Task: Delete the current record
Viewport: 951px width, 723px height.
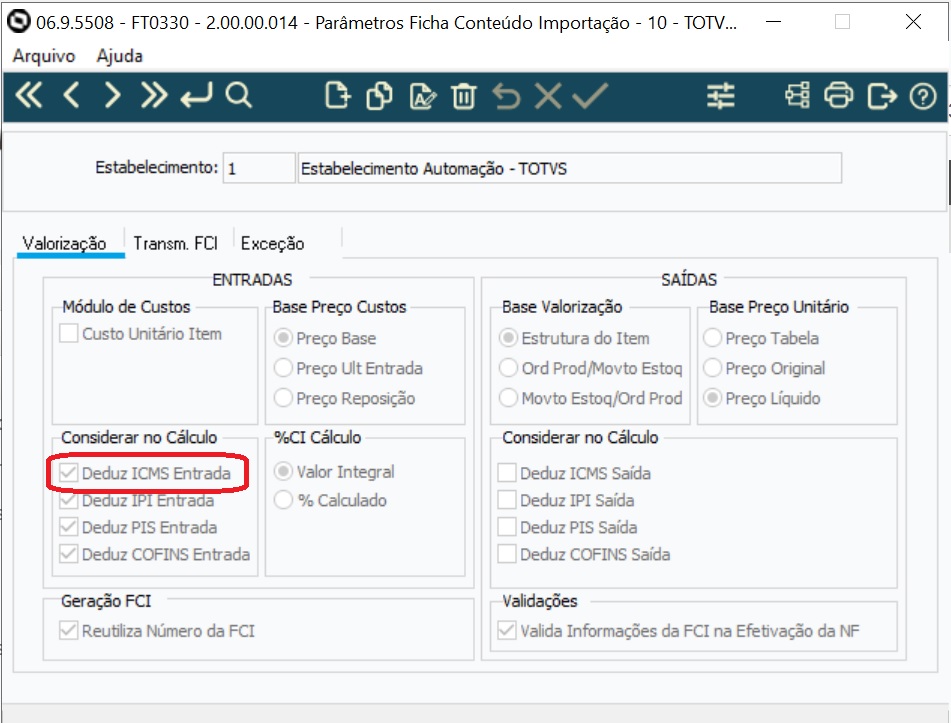Action: point(463,97)
